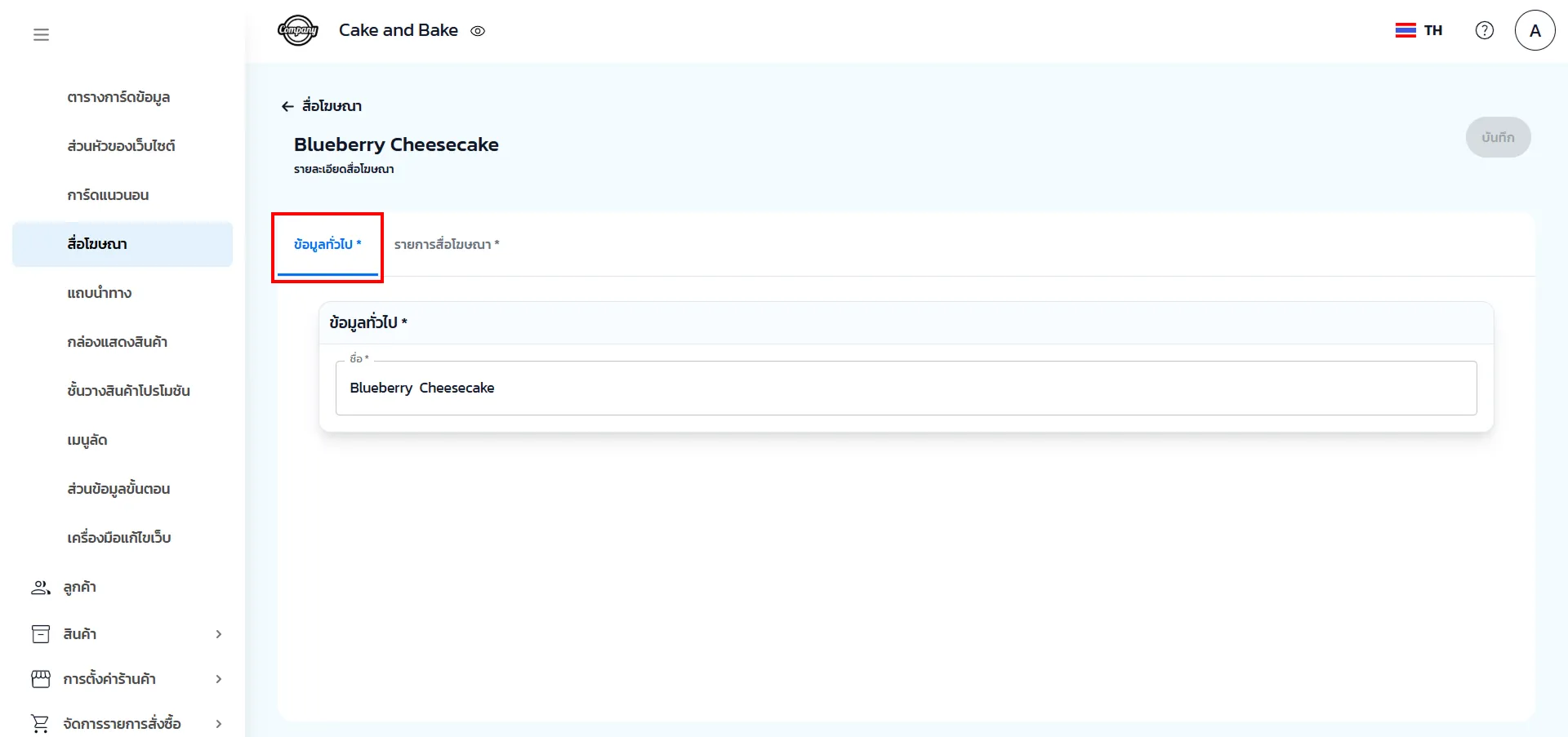Select the ข้อมูลทั่วไป tab
Image resolution: width=1568 pixels, height=737 pixels.
point(327,244)
